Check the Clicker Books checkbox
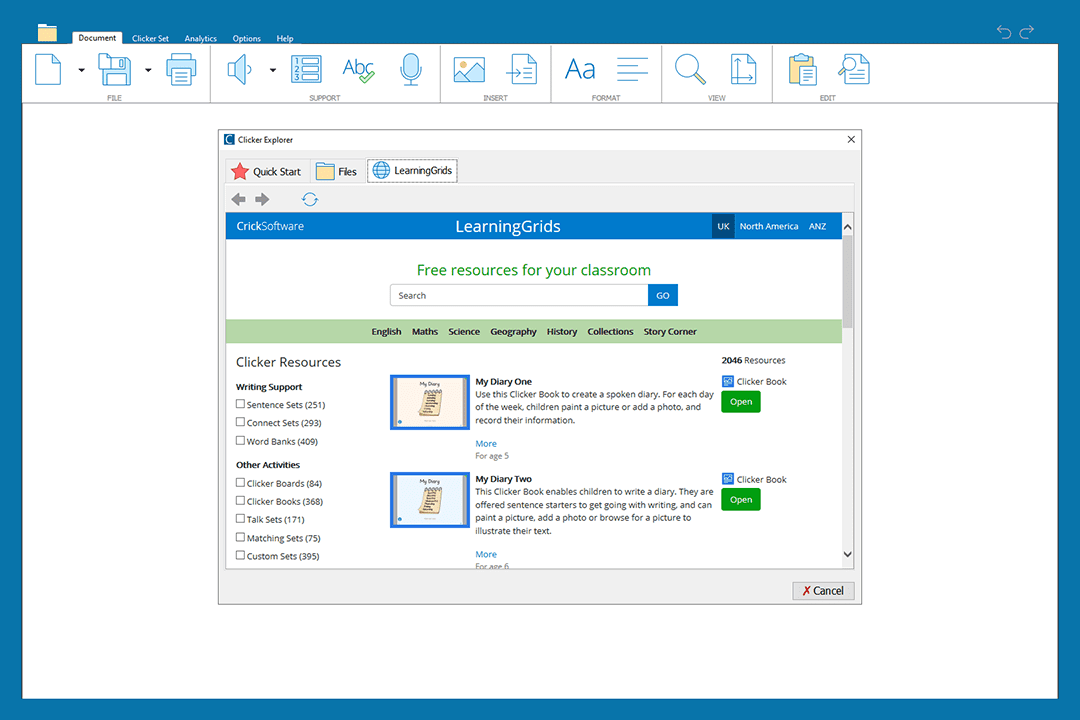Image resolution: width=1080 pixels, height=720 pixels. tap(240, 501)
